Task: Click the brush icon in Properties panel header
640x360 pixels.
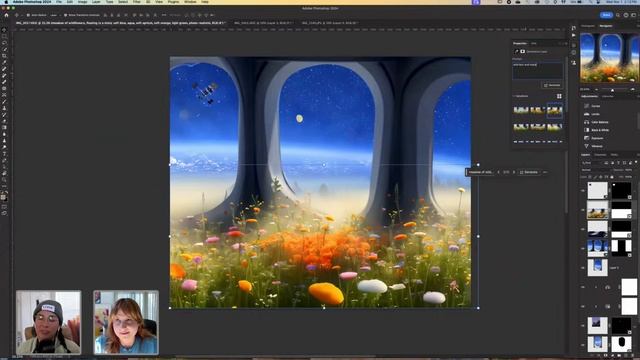Action: click(x=516, y=51)
